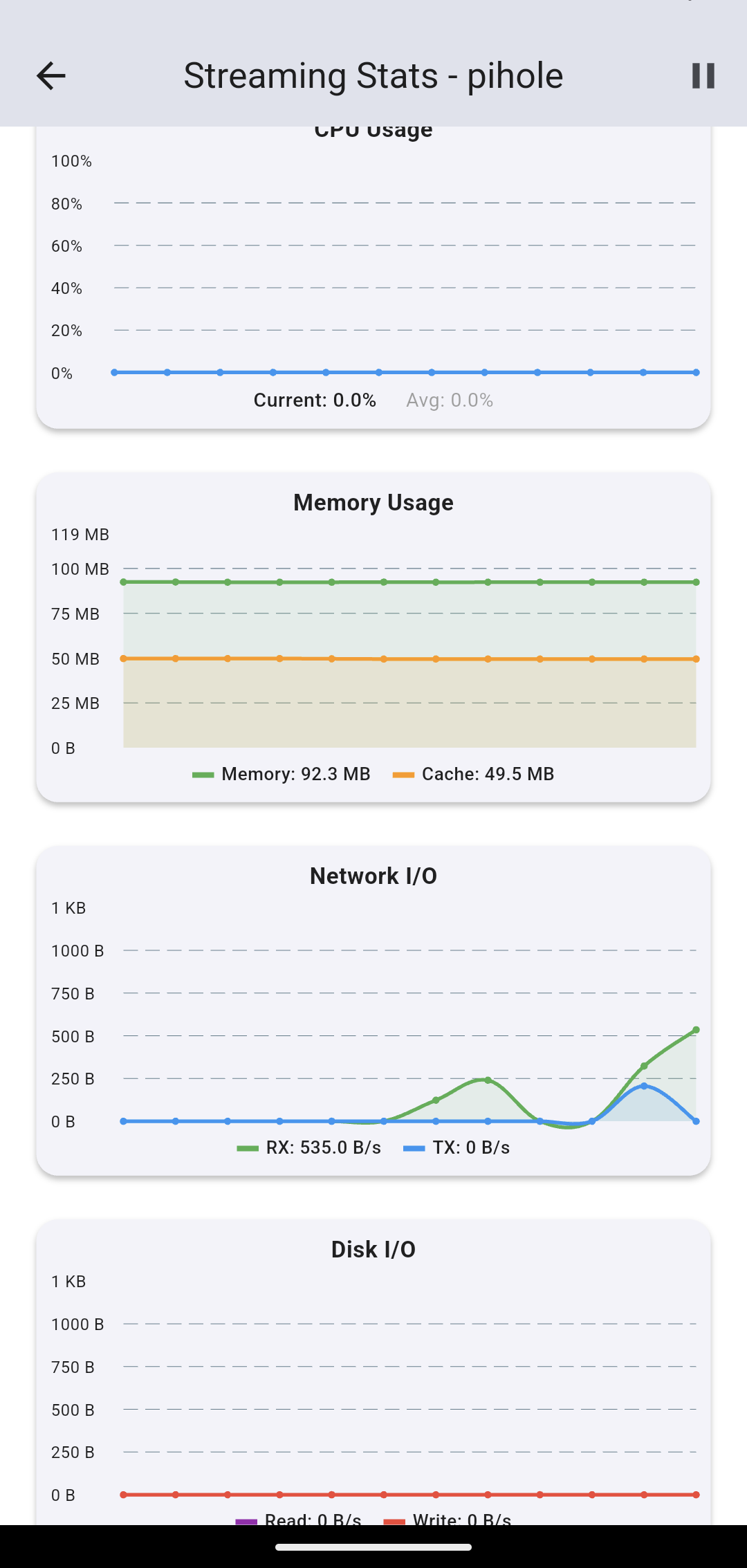The height and width of the screenshot is (1568, 747).
Task: Tap the green Memory legend marker
Action: [x=204, y=774]
